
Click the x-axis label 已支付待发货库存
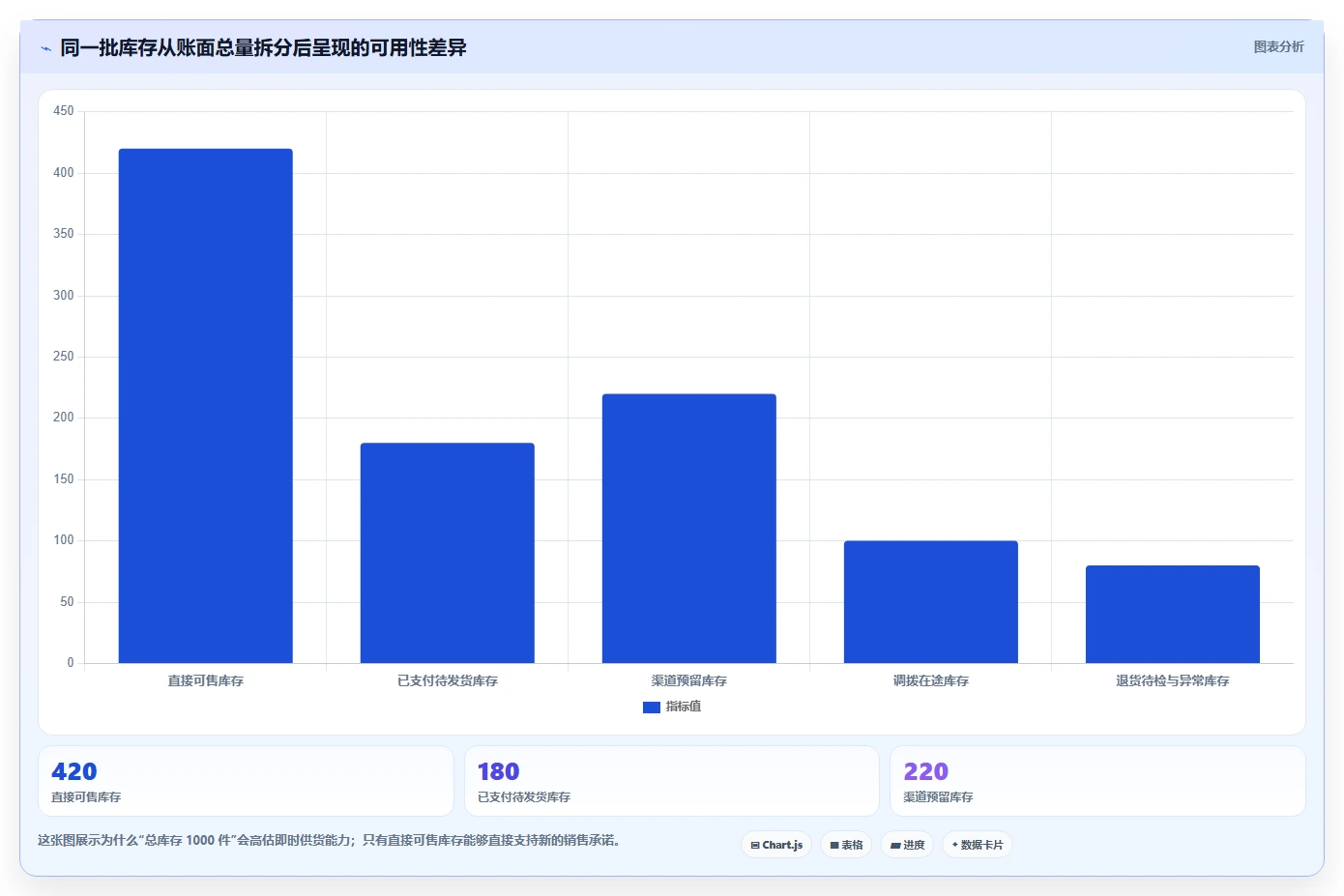pyautogui.click(x=447, y=681)
